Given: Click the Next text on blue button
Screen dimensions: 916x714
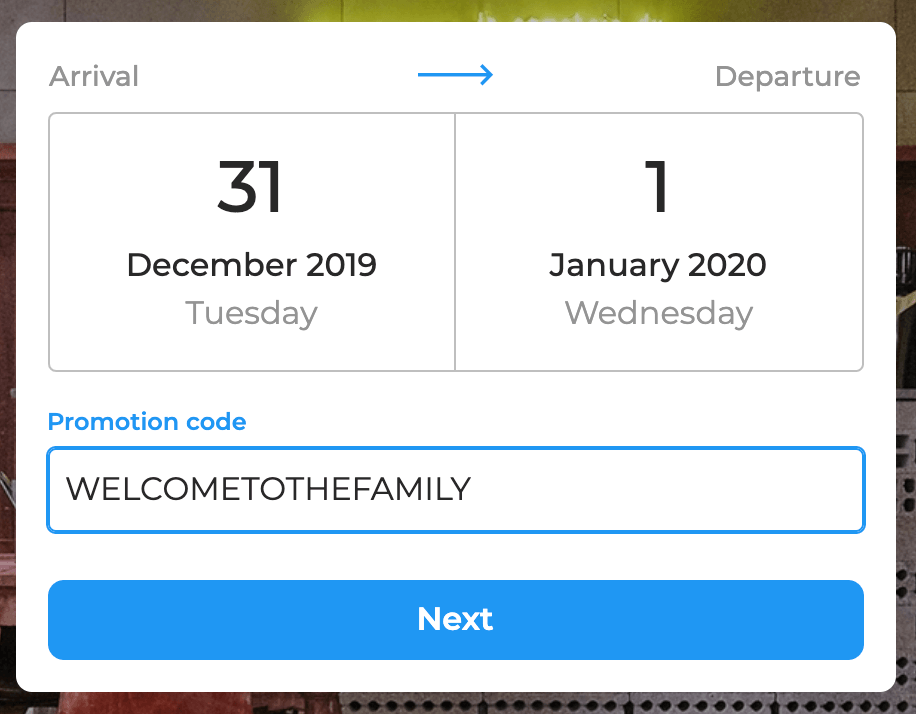Looking at the screenshot, I should tap(455, 619).
